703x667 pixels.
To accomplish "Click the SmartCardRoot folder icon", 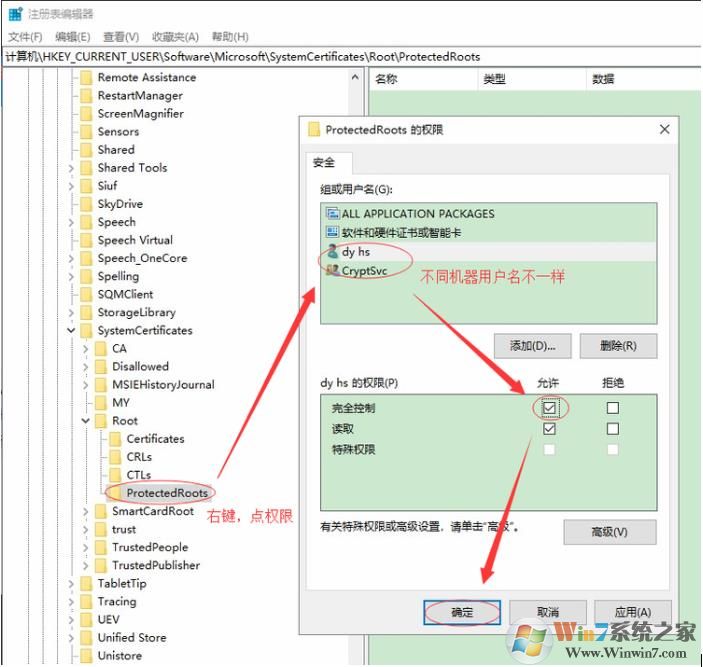I will [x=101, y=511].
